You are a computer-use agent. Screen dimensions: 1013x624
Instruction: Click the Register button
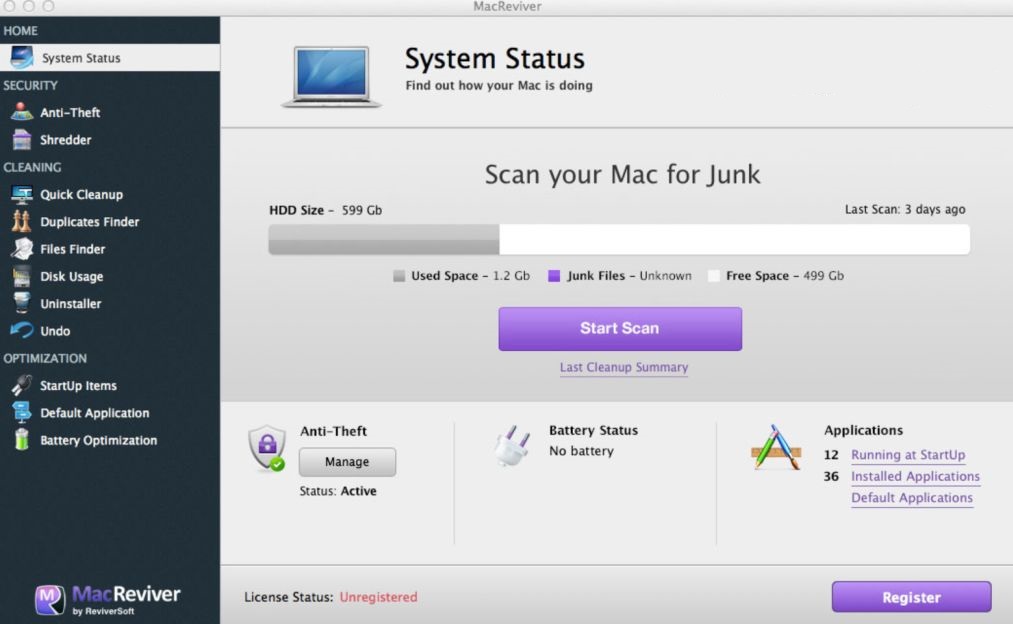(x=911, y=597)
